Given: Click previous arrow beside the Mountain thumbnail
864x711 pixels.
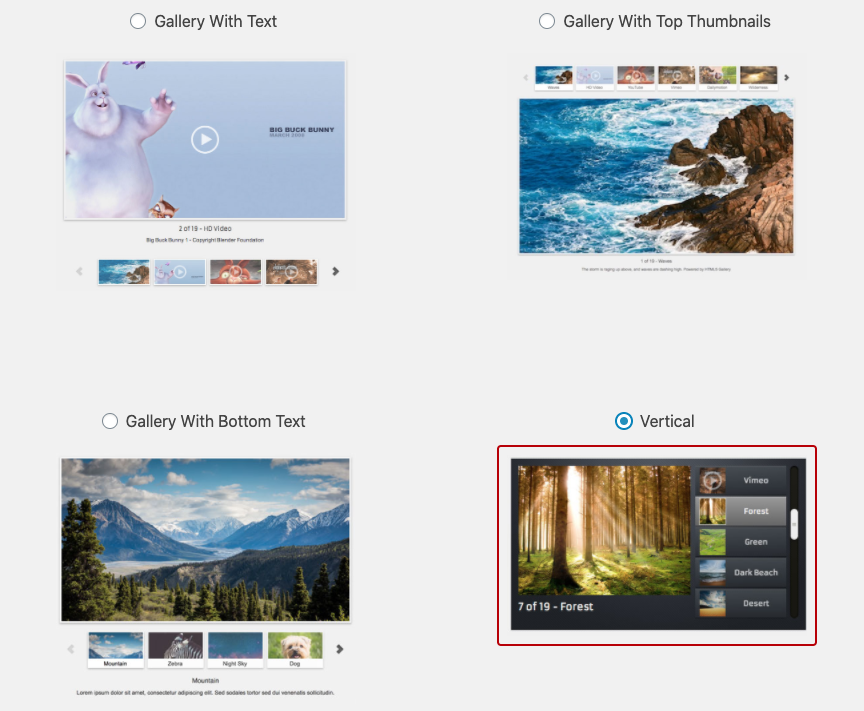Looking at the screenshot, I should tap(70, 649).
